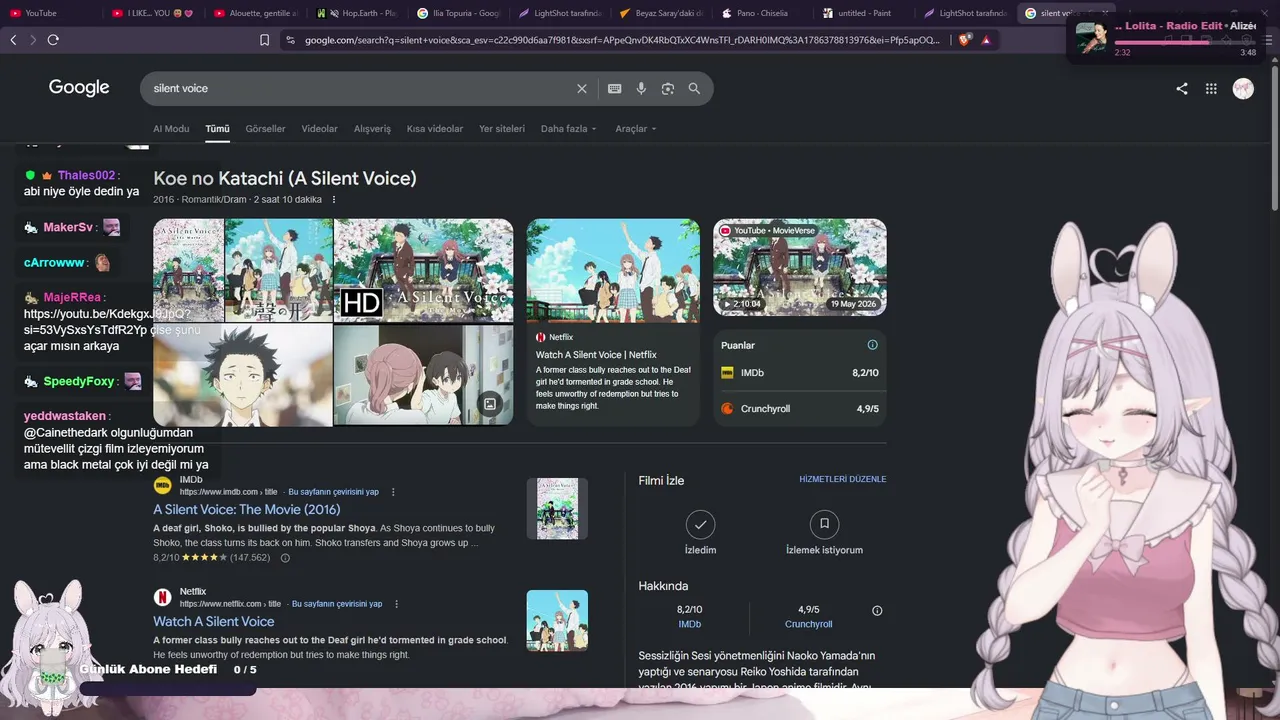Open the Kısa videolar tab
The image size is (1280, 720).
tap(435, 129)
